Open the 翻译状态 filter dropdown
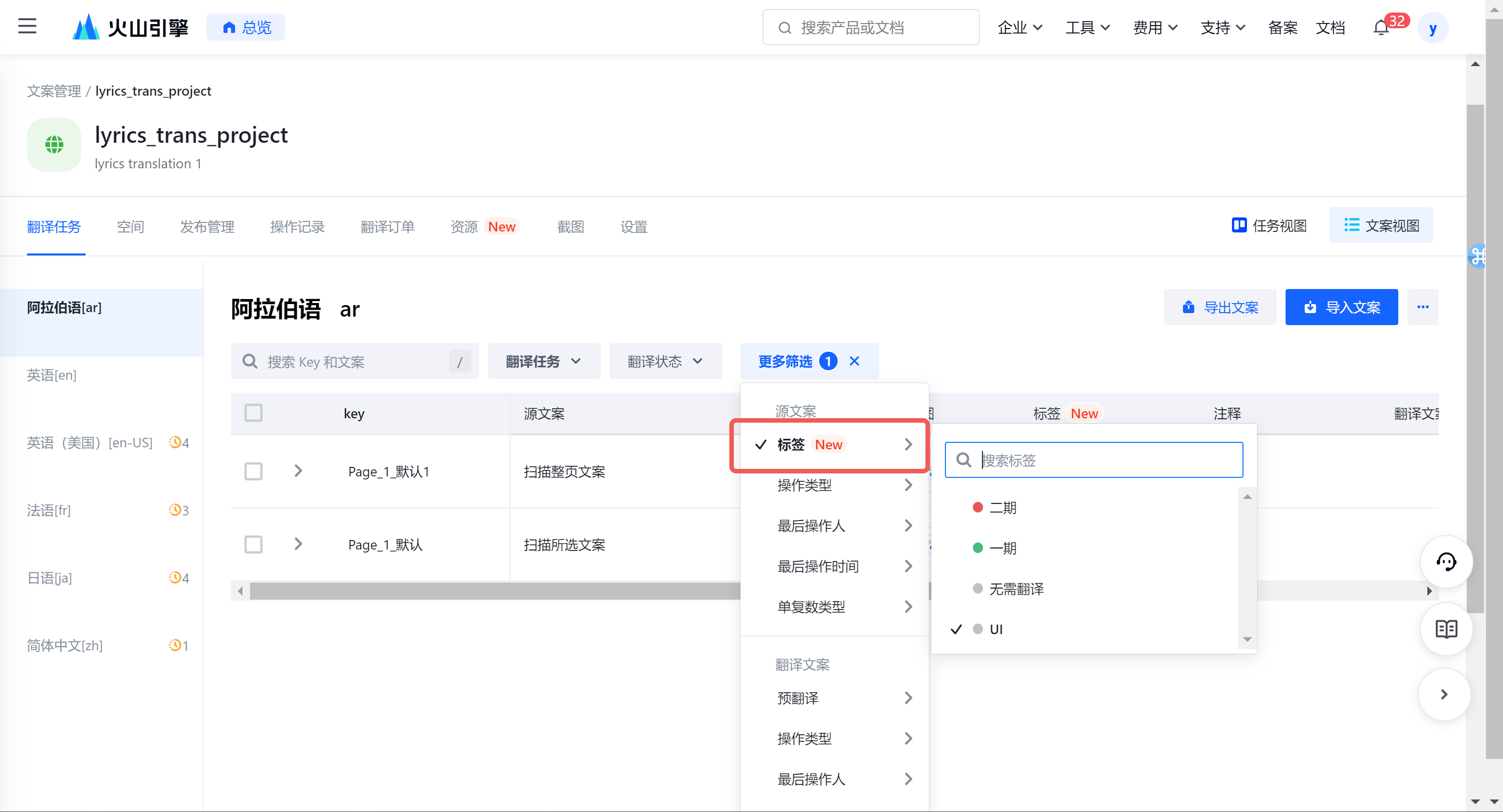The height and width of the screenshot is (812, 1503). pos(665,361)
